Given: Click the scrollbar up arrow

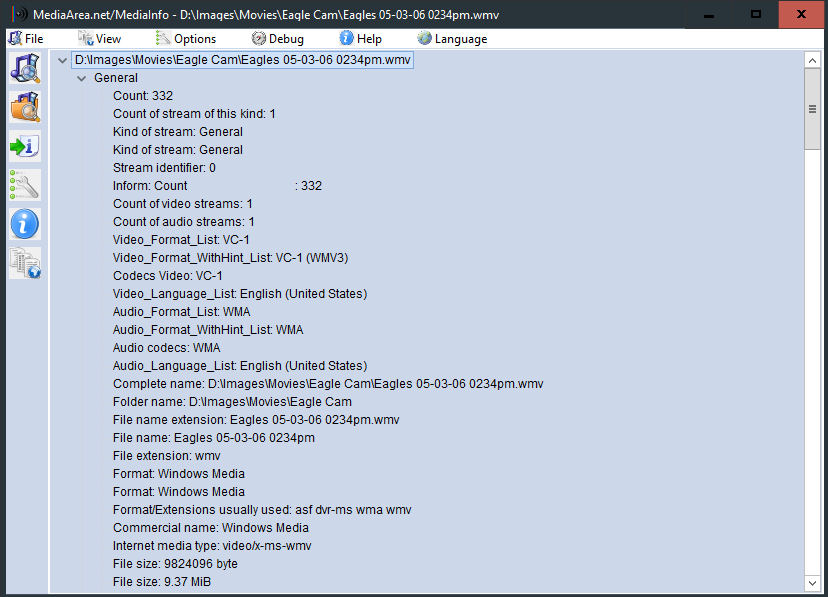Looking at the screenshot, I should [x=812, y=60].
